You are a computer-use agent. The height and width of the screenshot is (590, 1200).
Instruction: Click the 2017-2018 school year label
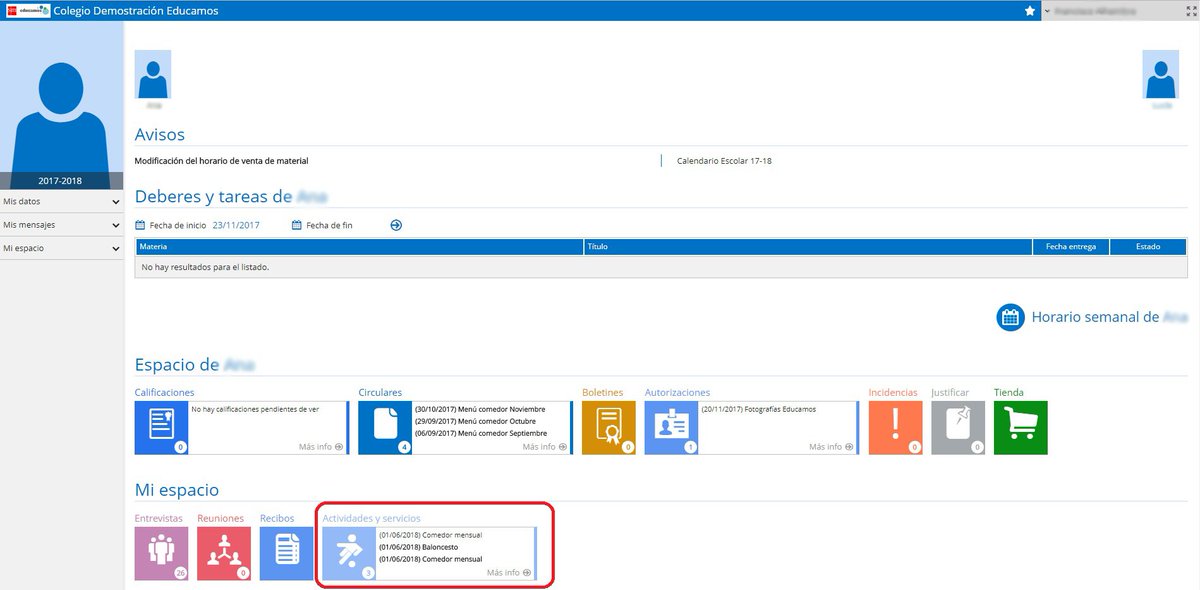[x=61, y=182]
